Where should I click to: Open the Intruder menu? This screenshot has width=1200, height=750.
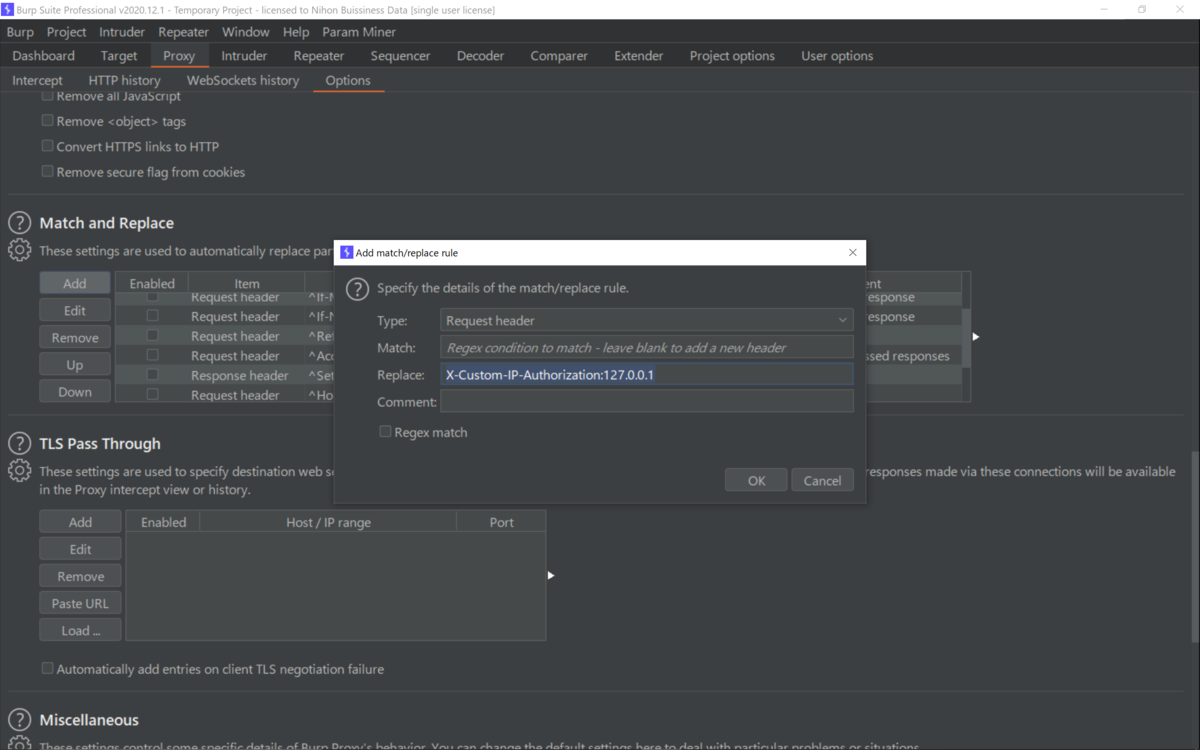[122, 32]
